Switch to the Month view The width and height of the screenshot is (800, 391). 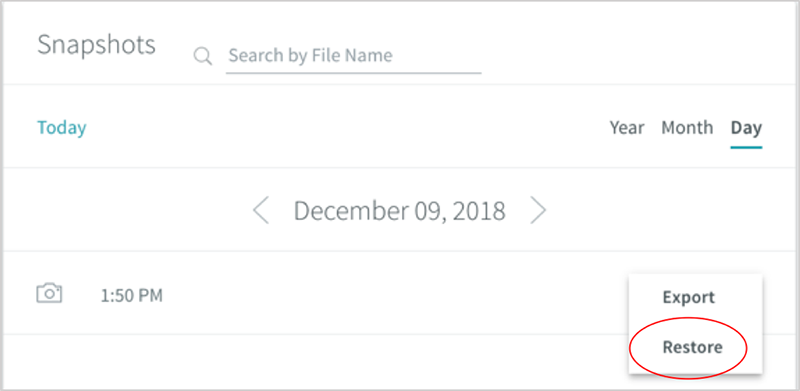pos(687,128)
